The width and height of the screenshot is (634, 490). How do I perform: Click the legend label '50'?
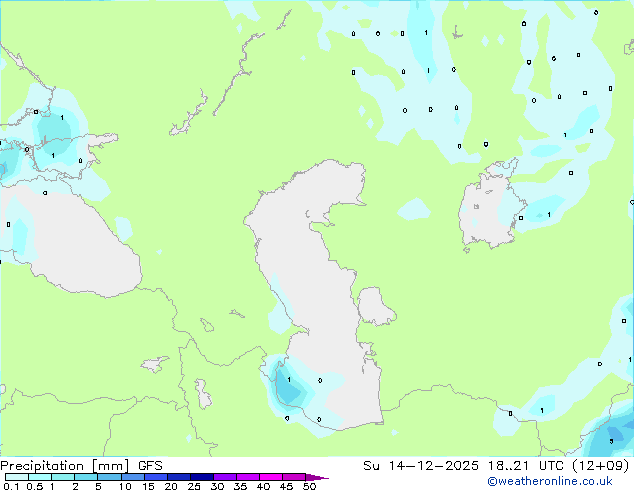(x=309, y=486)
